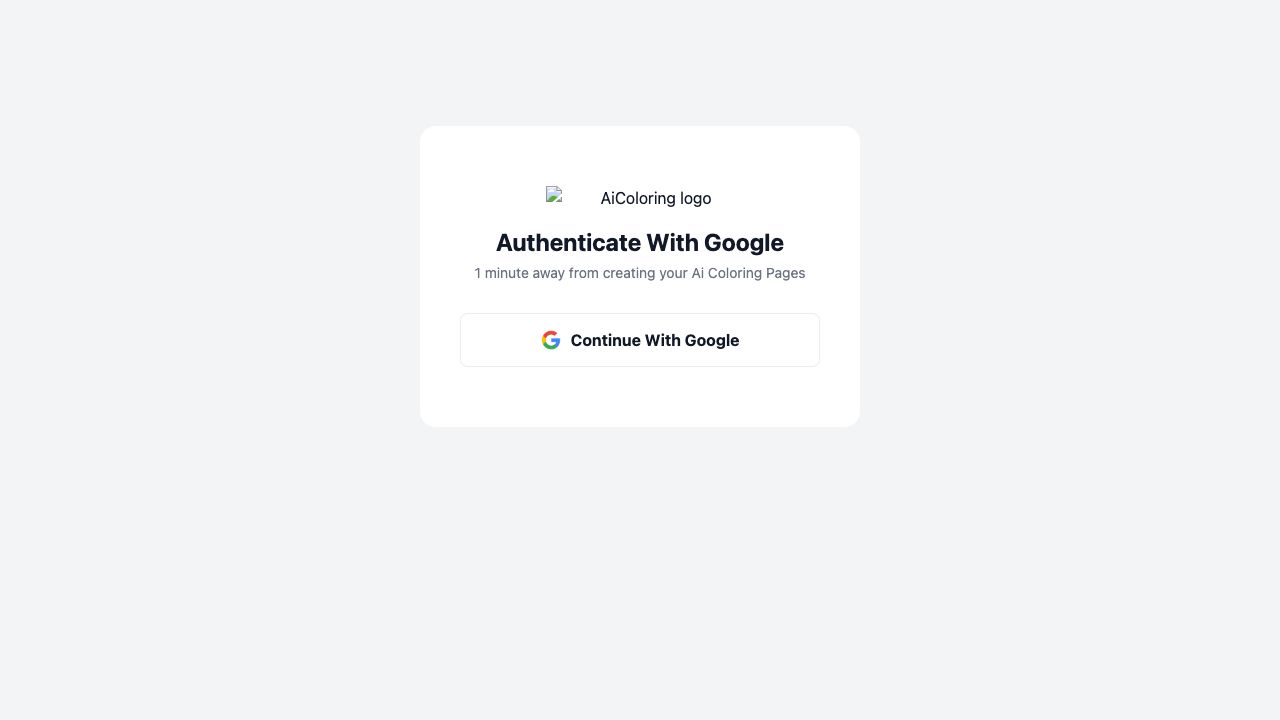This screenshot has width=1280, height=720.
Task: Click the word Google in the heading
Action: click(744, 243)
